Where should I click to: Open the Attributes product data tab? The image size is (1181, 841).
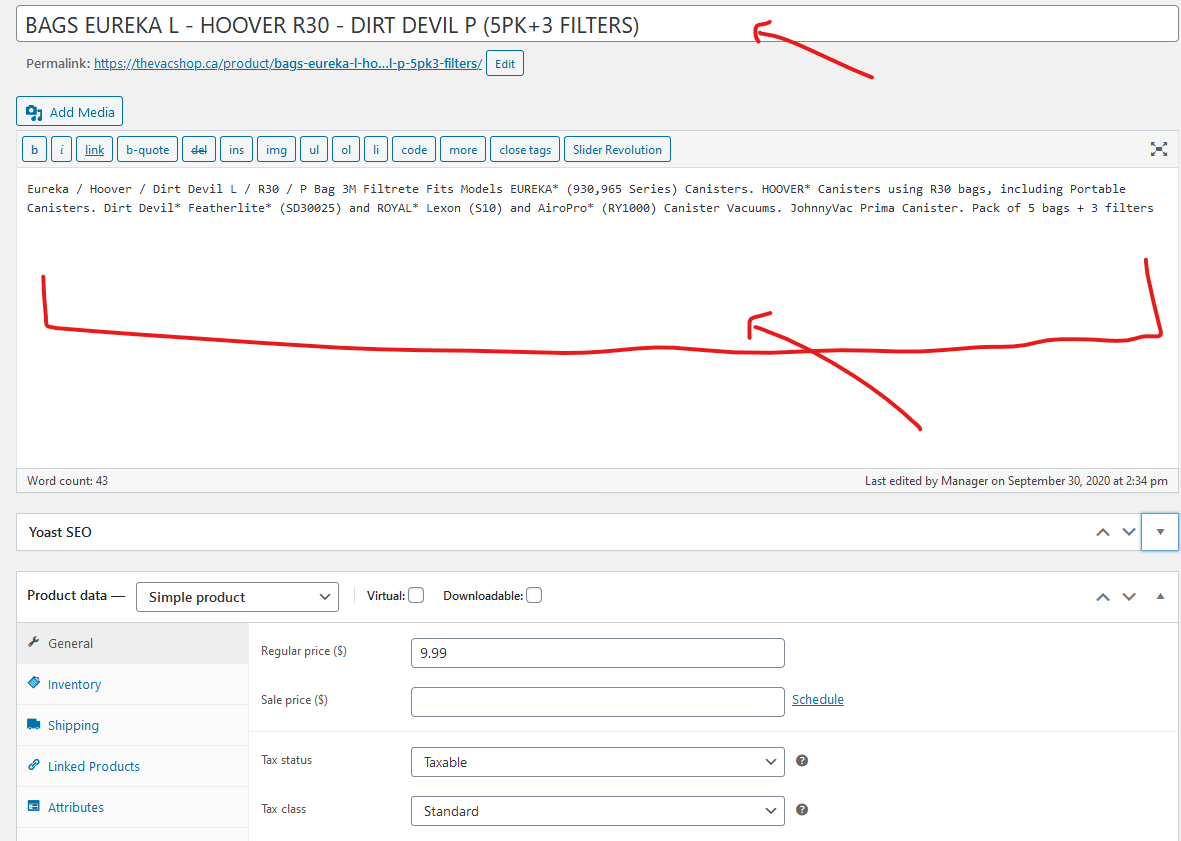[x=133, y=807]
